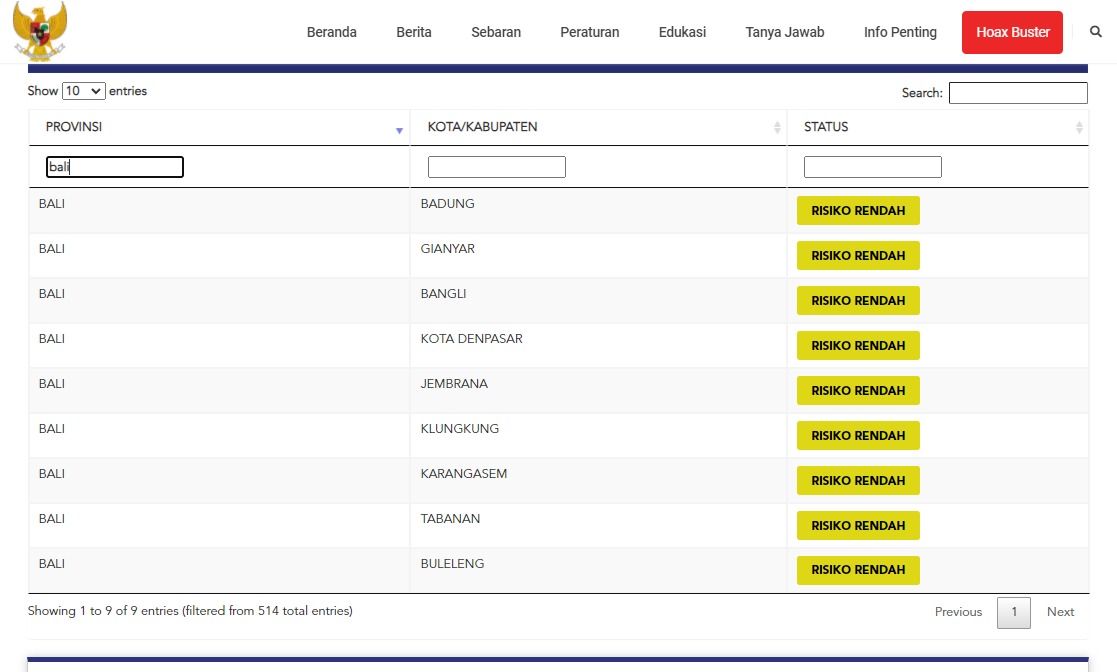Open the search magnifier icon
1117x672 pixels.
click(1096, 32)
